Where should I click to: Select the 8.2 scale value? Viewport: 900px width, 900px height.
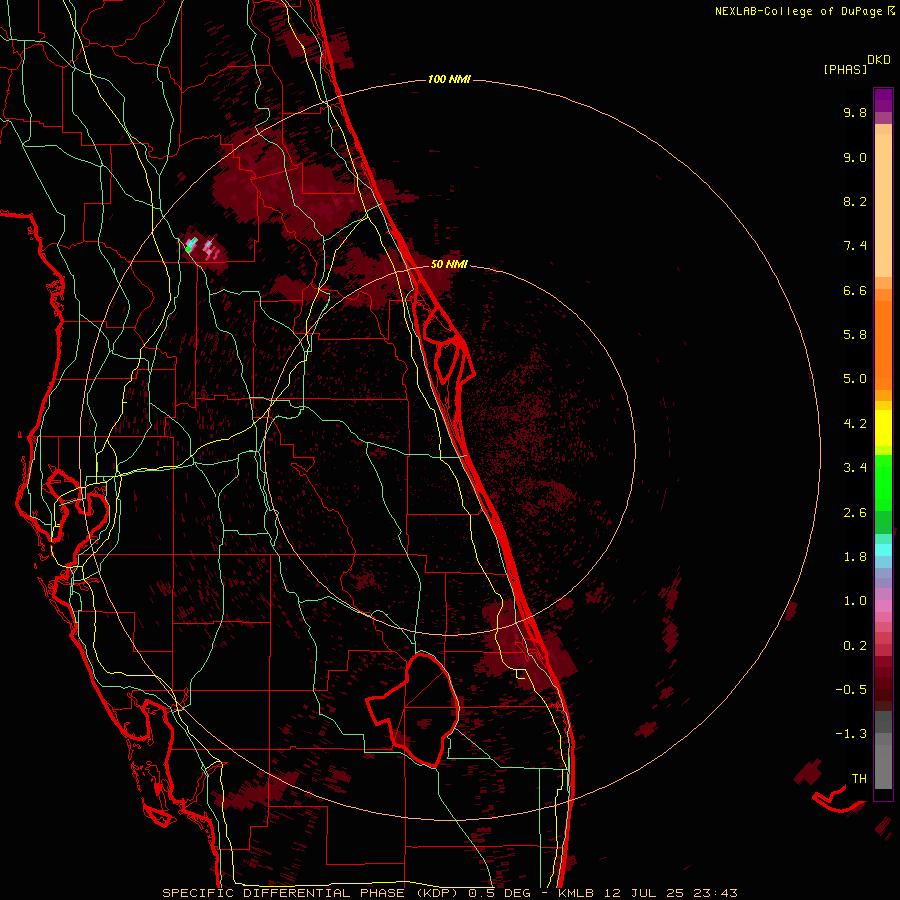coord(855,201)
